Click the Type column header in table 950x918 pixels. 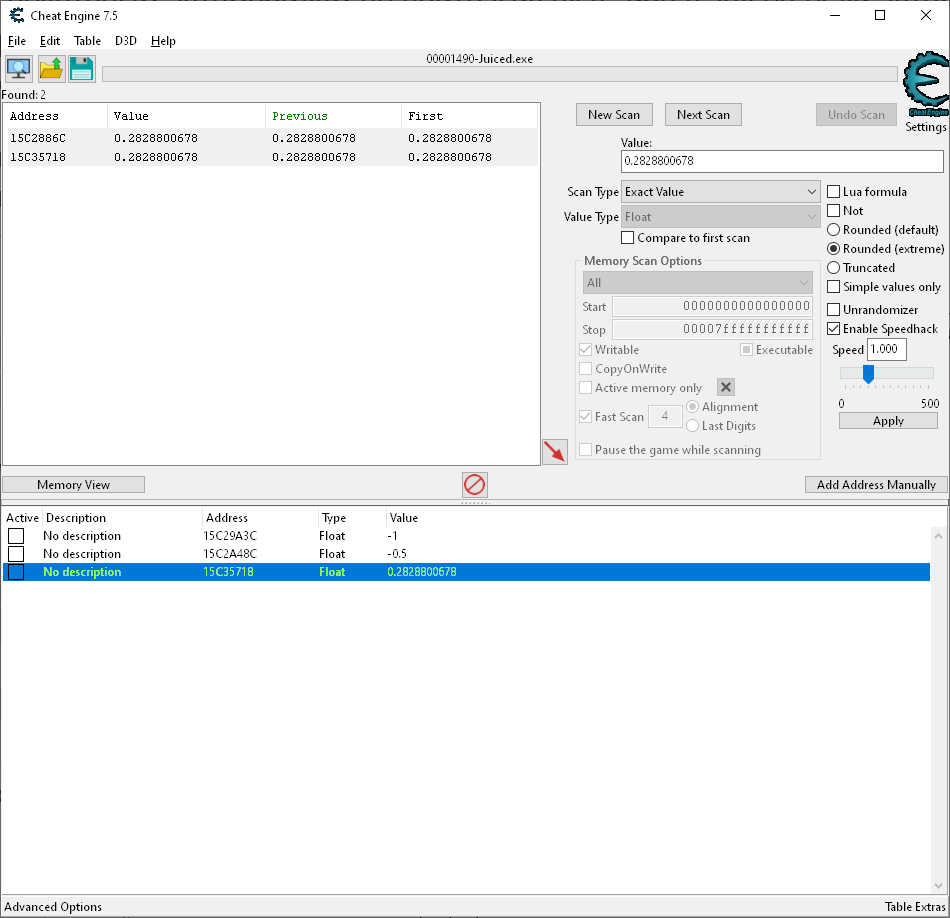click(x=352, y=518)
